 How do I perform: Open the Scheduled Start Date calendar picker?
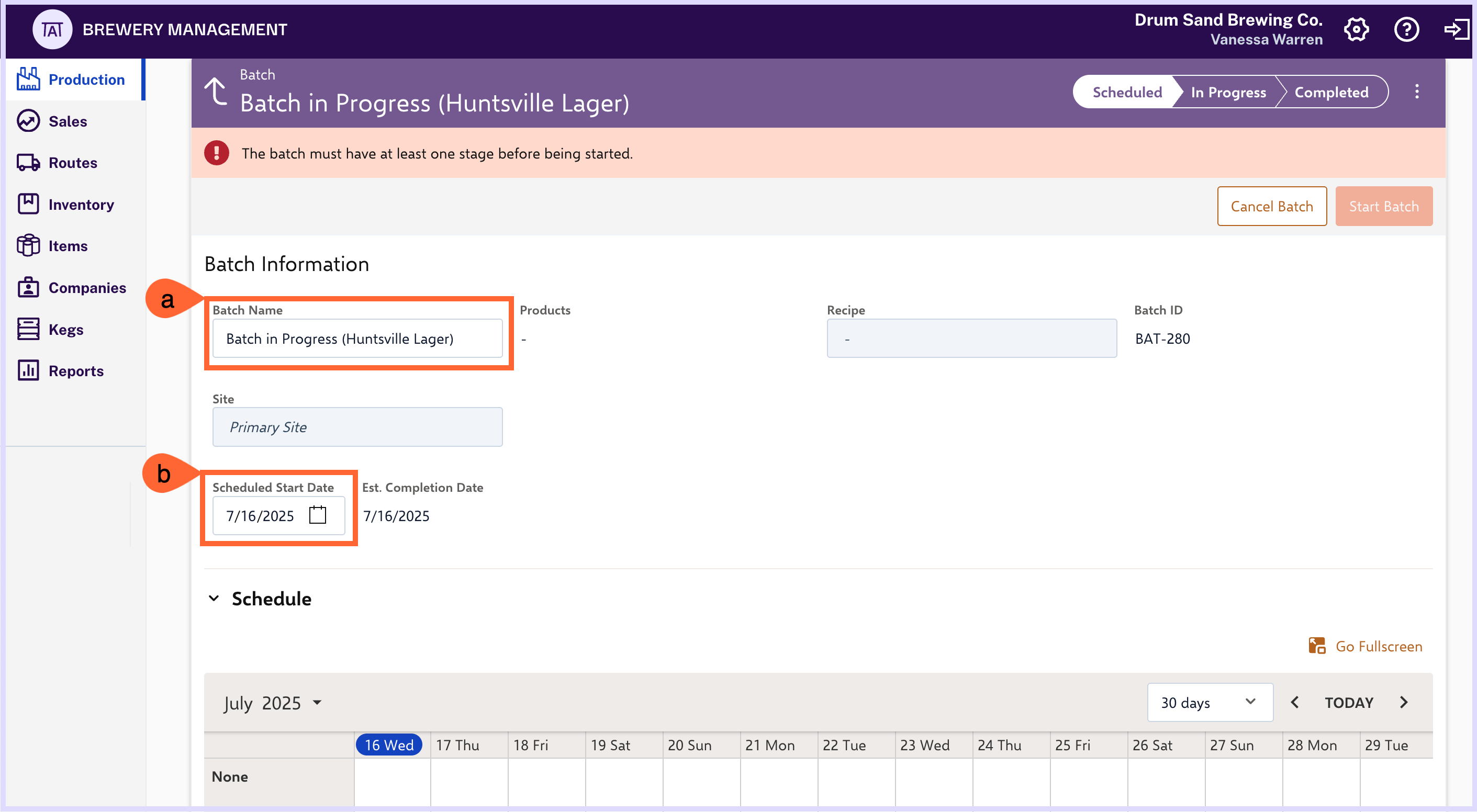coord(318,515)
